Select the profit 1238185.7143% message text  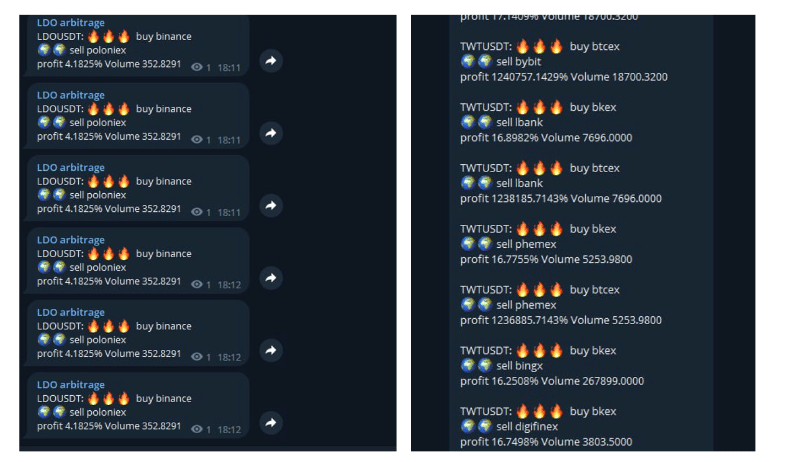click(561, 198)
